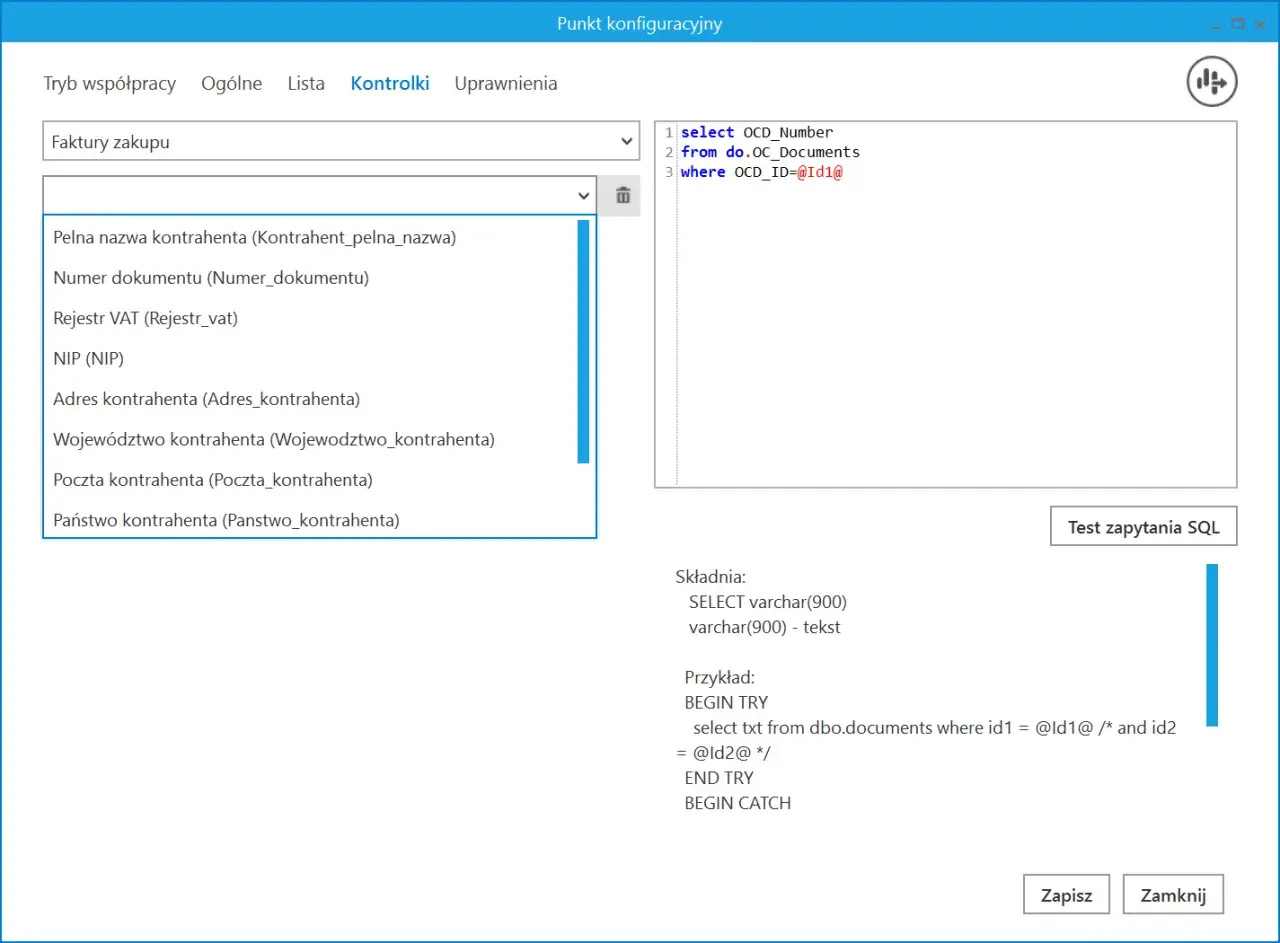Select Województwo kontrahenta option
1280x943 pixels.
[x=310, y=439]
